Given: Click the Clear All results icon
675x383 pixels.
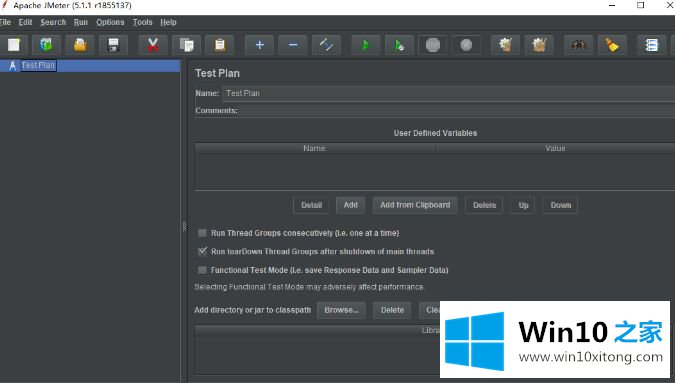Looking at the screenshot, I should click(x=539, y=45).
